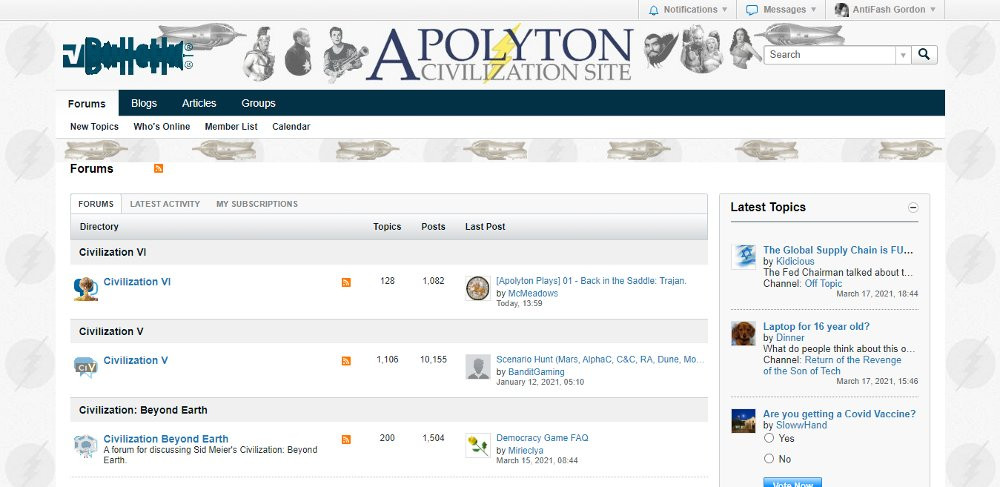The image size is (1000, 487).
Task: Open the Civilization Beyond Earth forum link
Action: [166, 439]
